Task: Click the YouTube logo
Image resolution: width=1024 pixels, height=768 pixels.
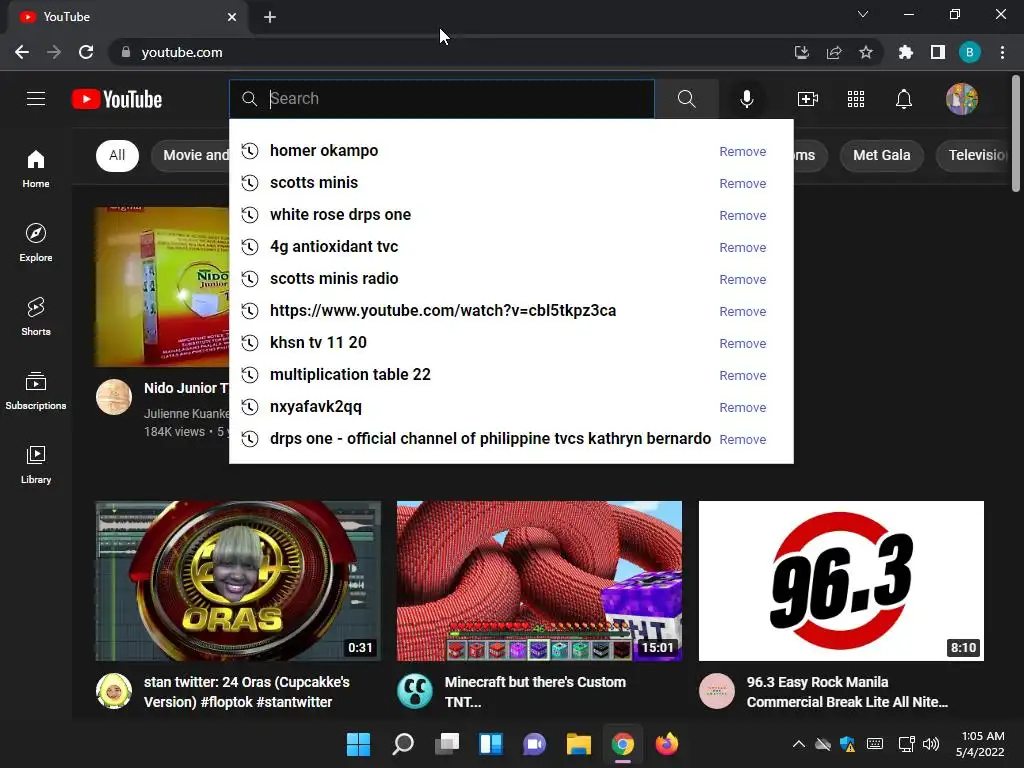Action: pyautogui.click(x=117, y=99)
